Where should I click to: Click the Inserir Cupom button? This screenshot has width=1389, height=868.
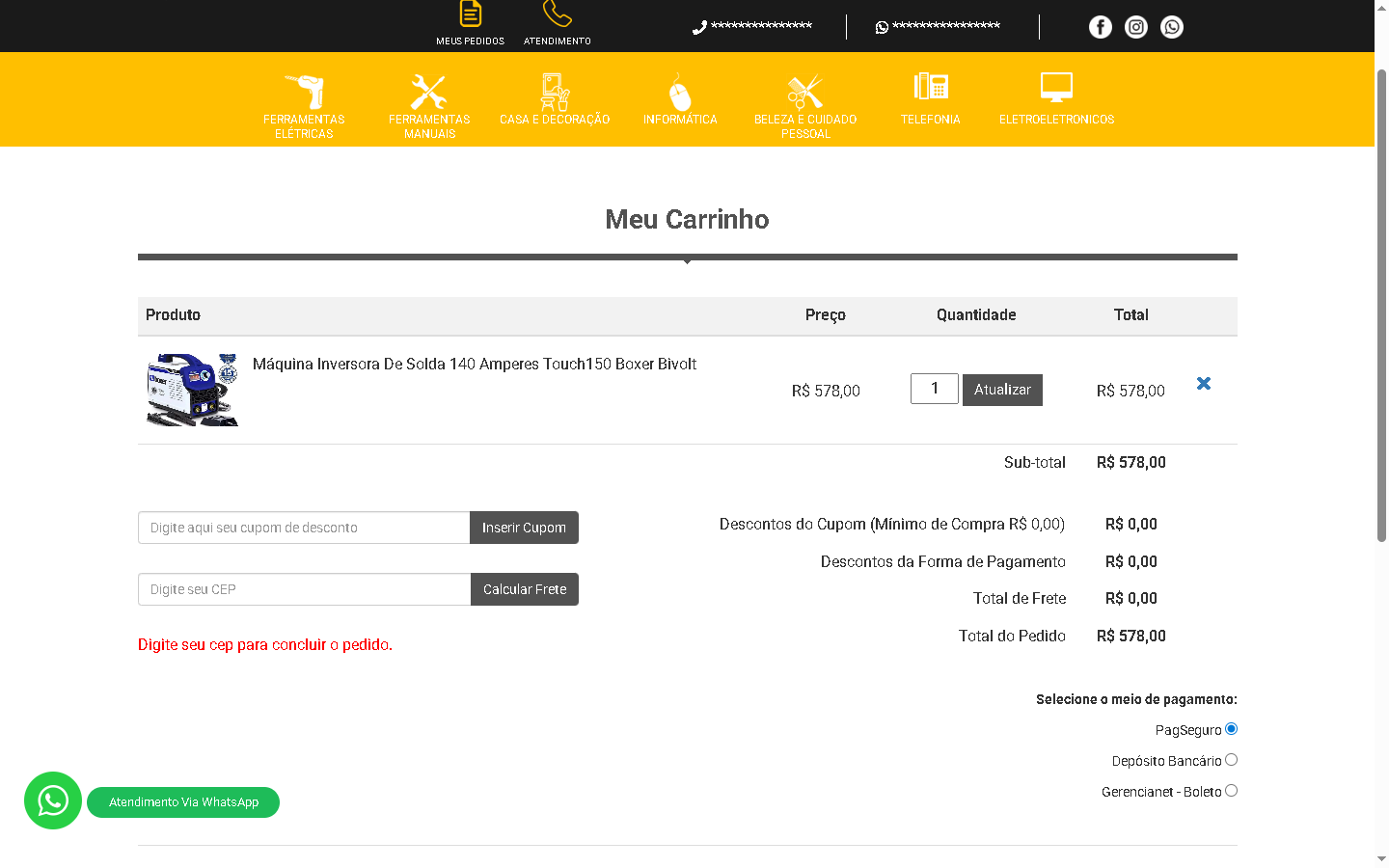click(x=524, y=528)
